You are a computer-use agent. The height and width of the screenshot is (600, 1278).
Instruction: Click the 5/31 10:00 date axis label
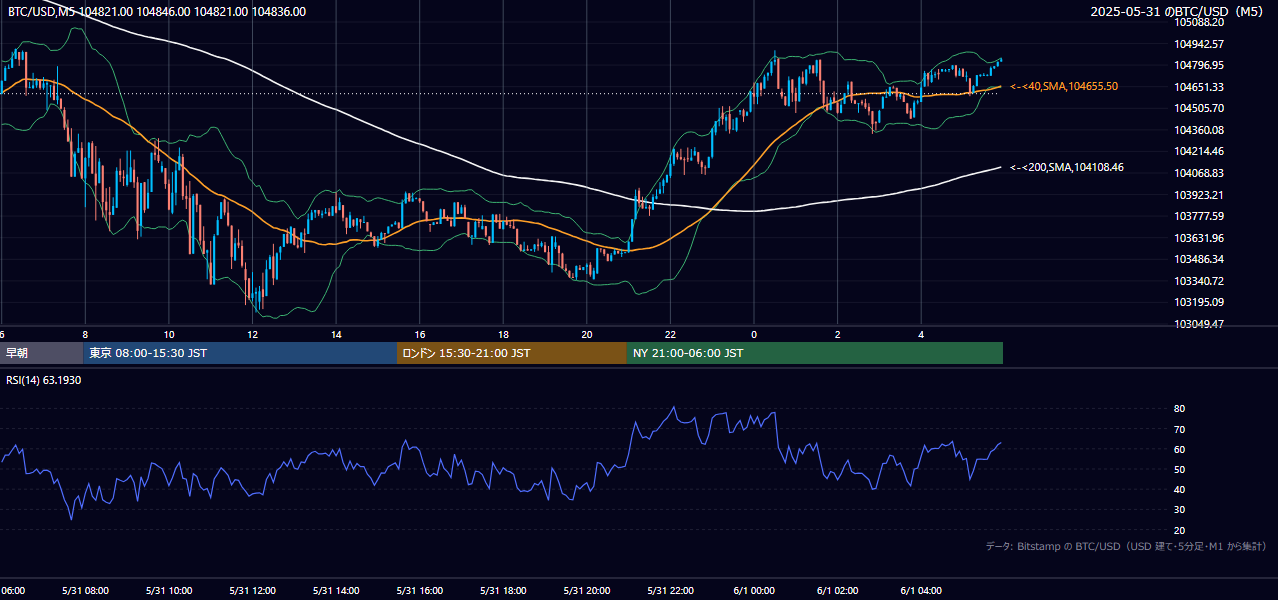click(x=169, y=590)
